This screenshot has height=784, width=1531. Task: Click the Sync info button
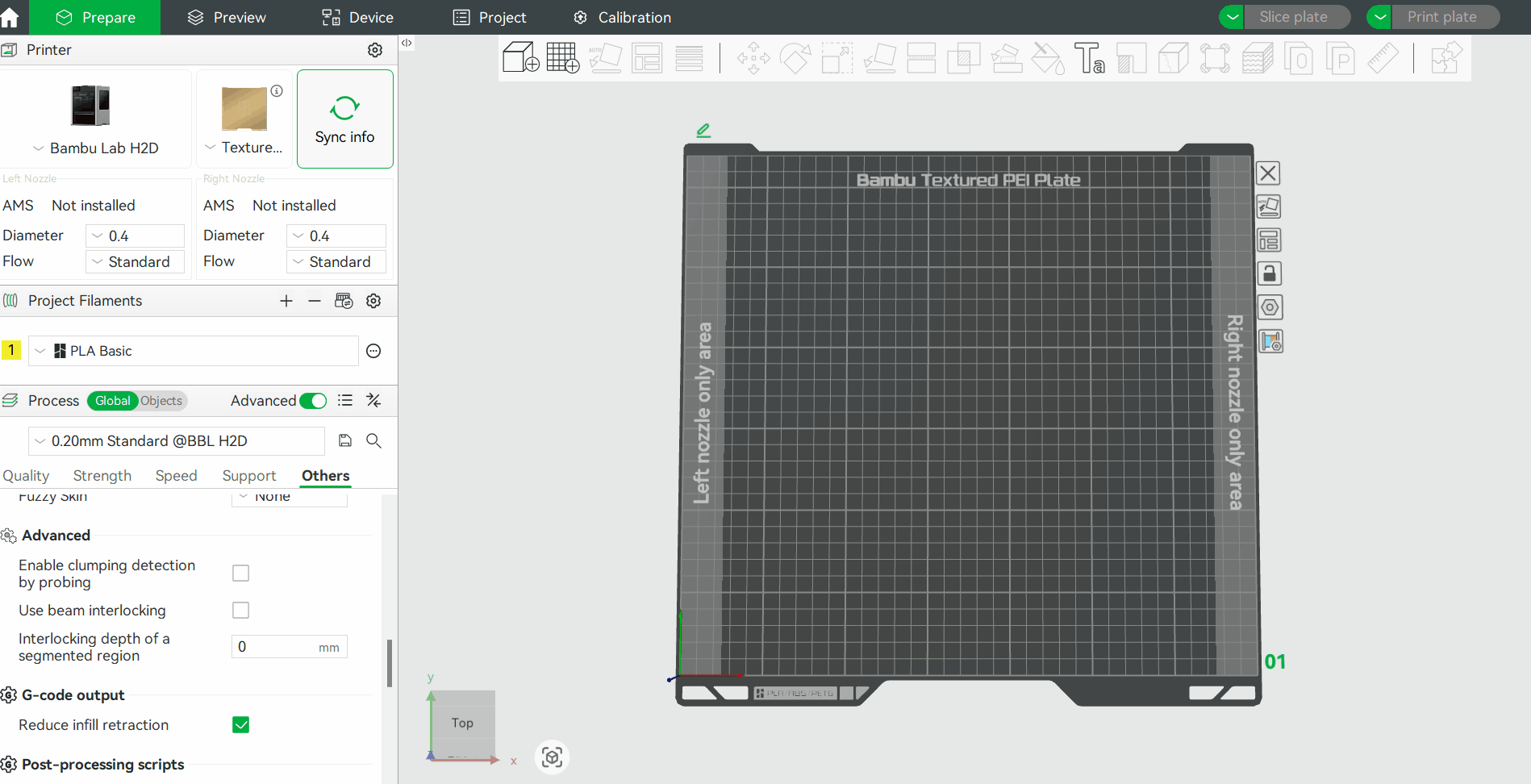[344, 119]
